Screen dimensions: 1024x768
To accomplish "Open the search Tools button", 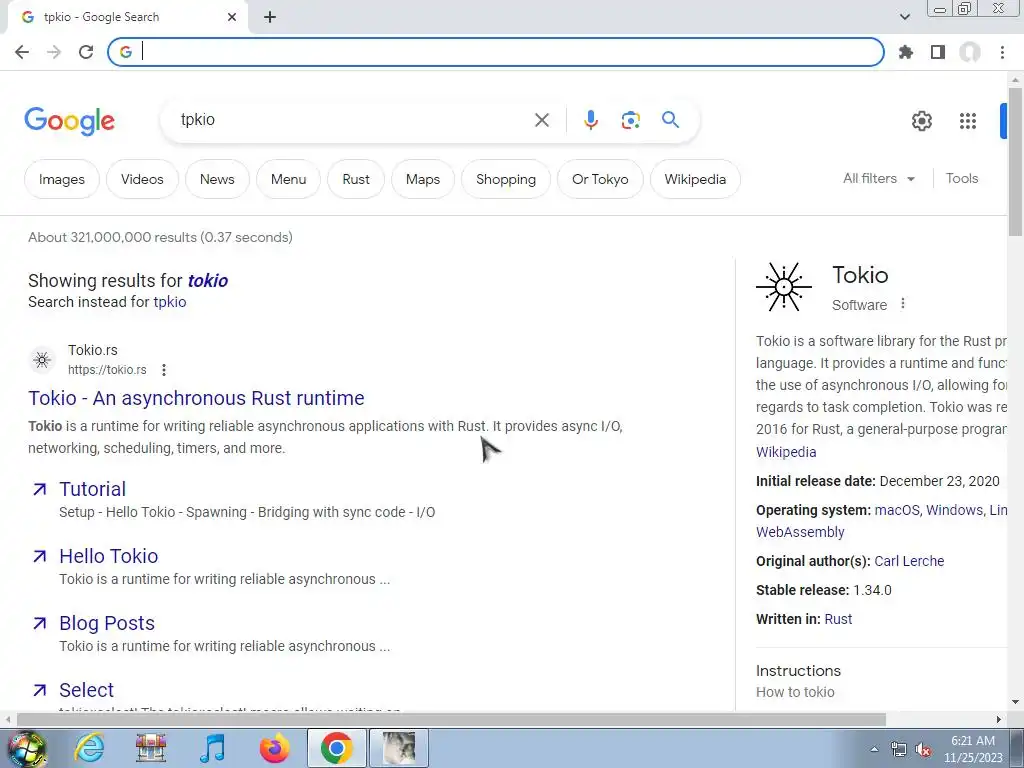I will [962, 178].
